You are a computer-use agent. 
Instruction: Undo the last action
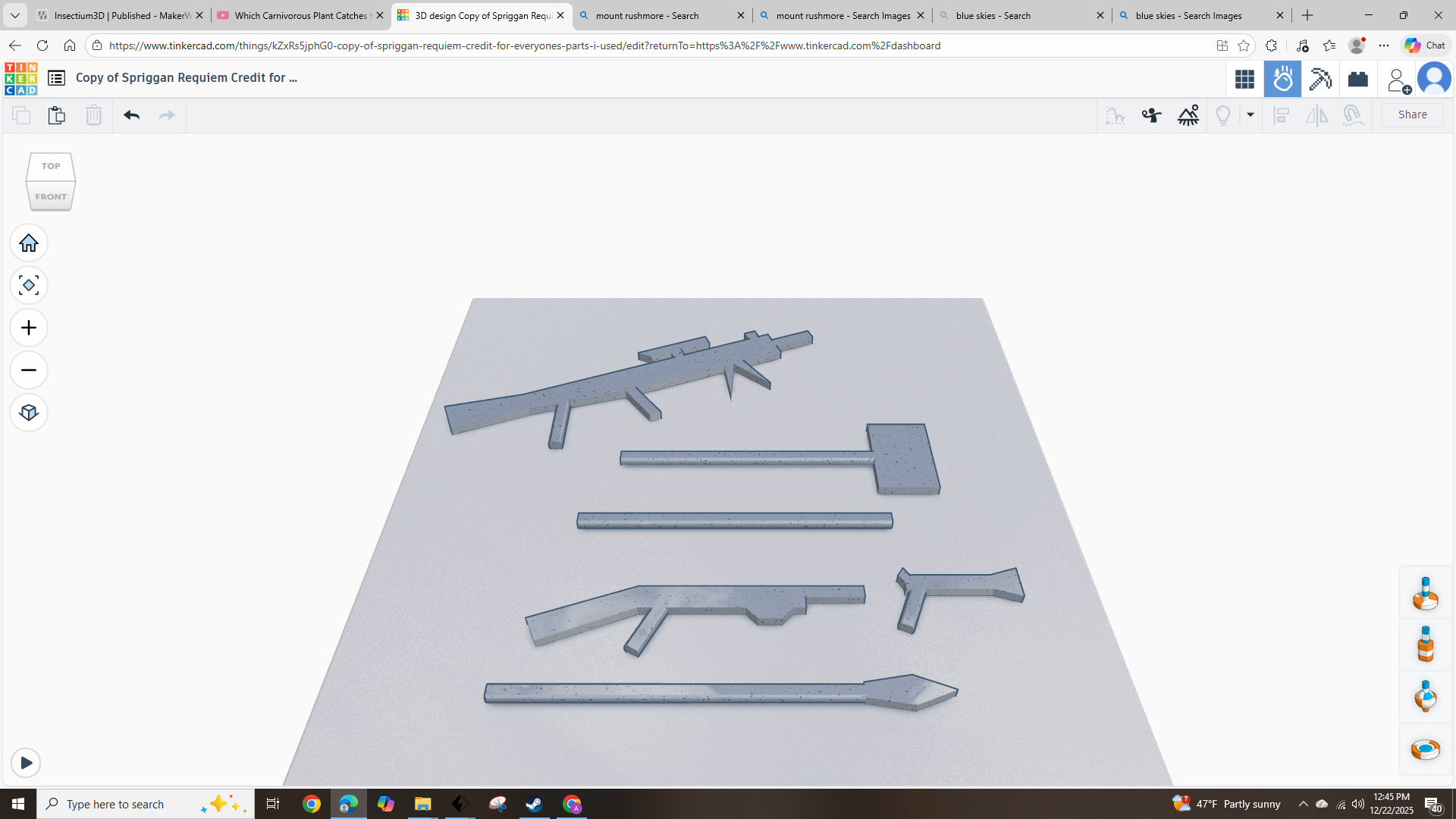pyautogui.click(x=131, y=115)
